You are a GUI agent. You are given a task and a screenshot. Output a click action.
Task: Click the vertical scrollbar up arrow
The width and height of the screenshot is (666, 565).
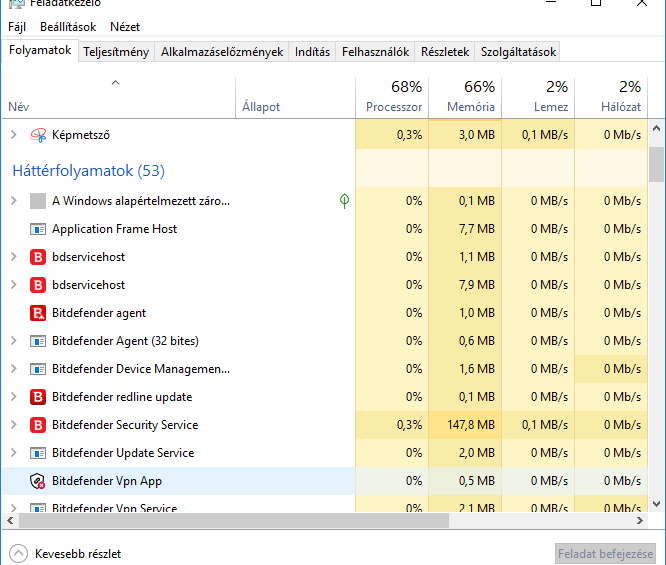coord(656,128)
